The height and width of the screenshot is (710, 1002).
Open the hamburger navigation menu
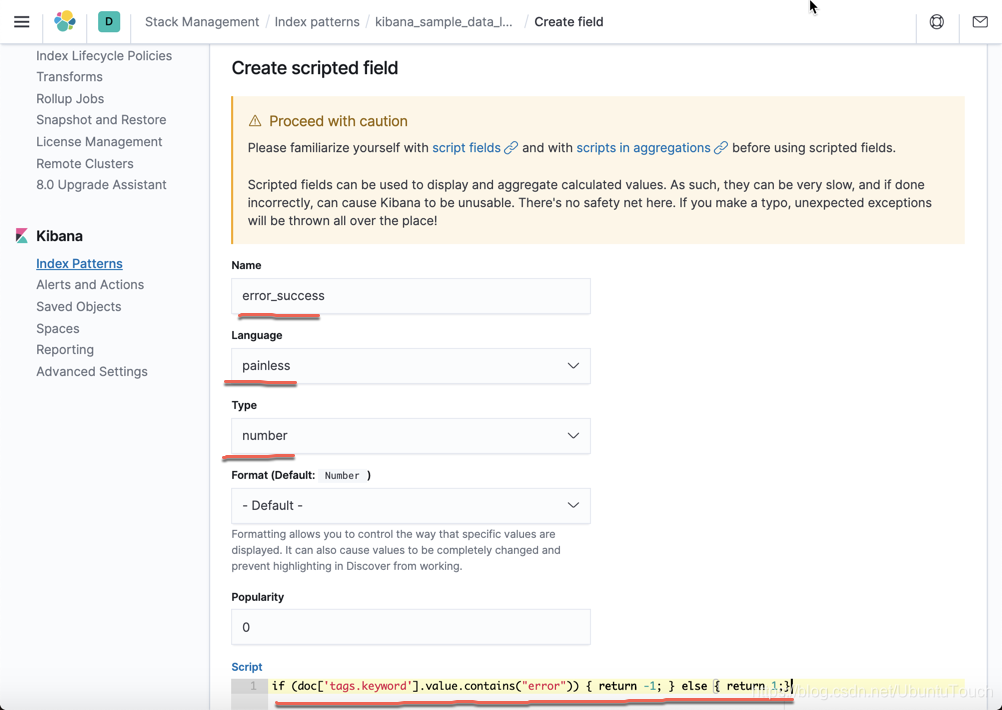coord(22,22)
